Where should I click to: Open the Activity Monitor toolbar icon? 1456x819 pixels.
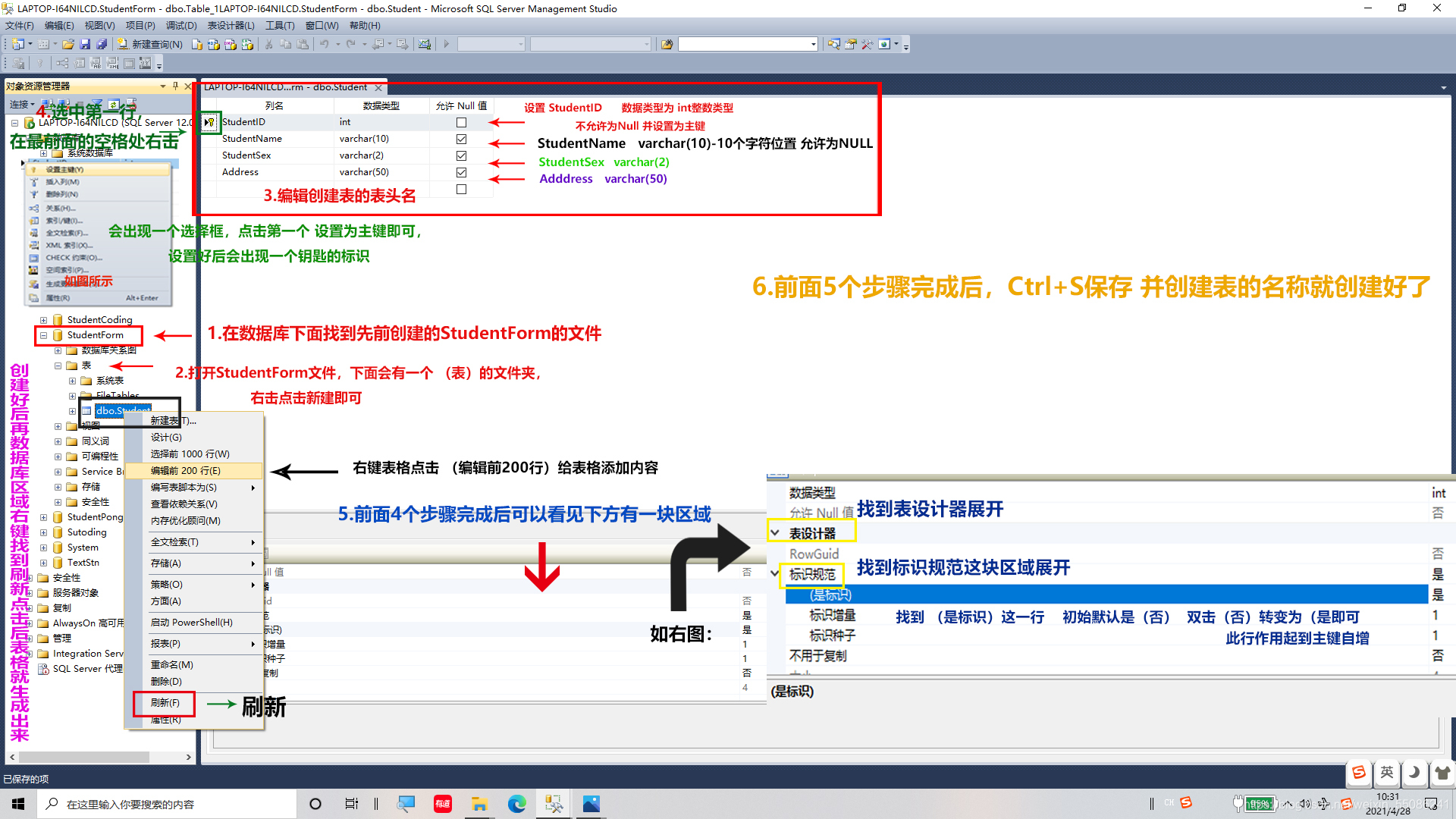[425, 44]
